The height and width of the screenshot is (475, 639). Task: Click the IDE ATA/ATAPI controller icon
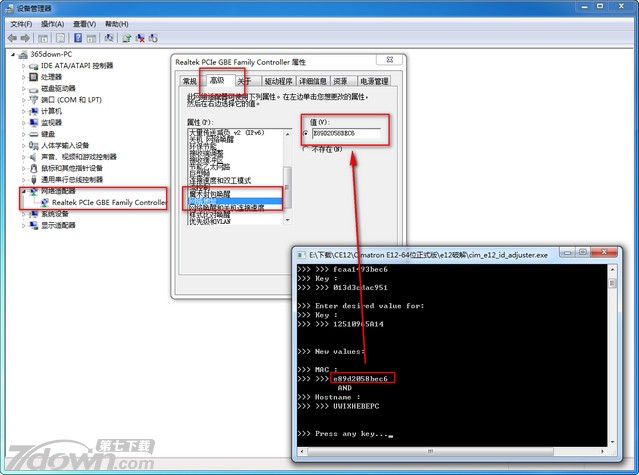(x=33, y=66)
